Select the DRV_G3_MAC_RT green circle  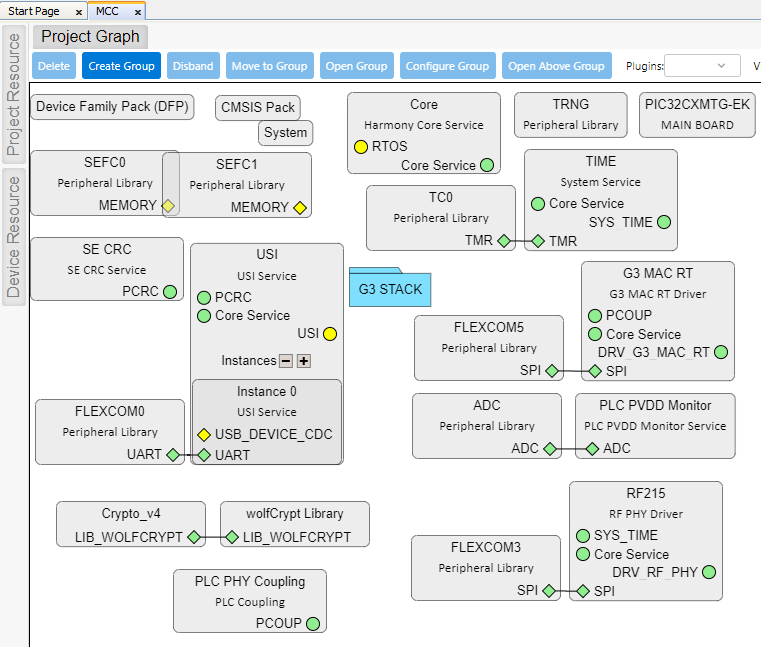pos(721,352)
